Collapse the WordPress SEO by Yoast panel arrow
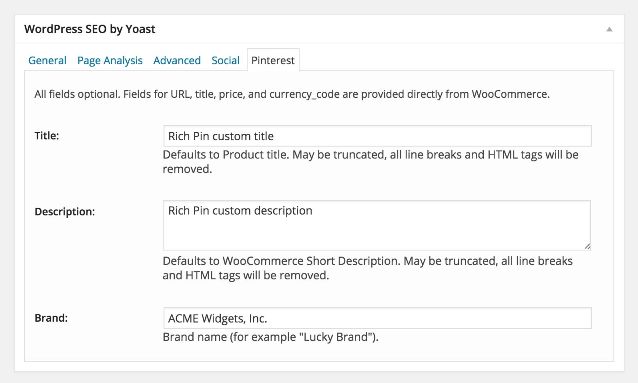This screenshot has width=638, height=383. coord(609,29)
